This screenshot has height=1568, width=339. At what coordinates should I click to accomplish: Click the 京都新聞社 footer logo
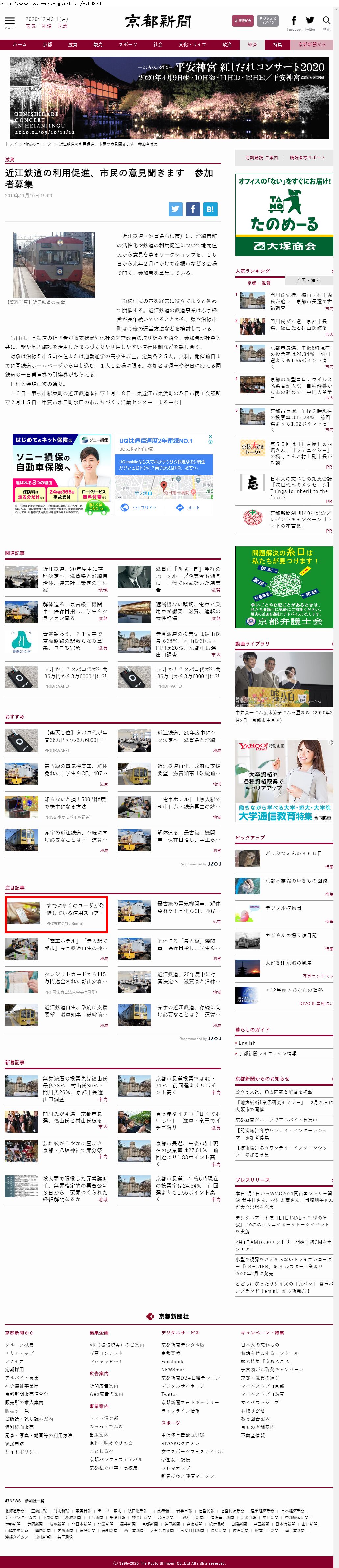coord(168,1317)
